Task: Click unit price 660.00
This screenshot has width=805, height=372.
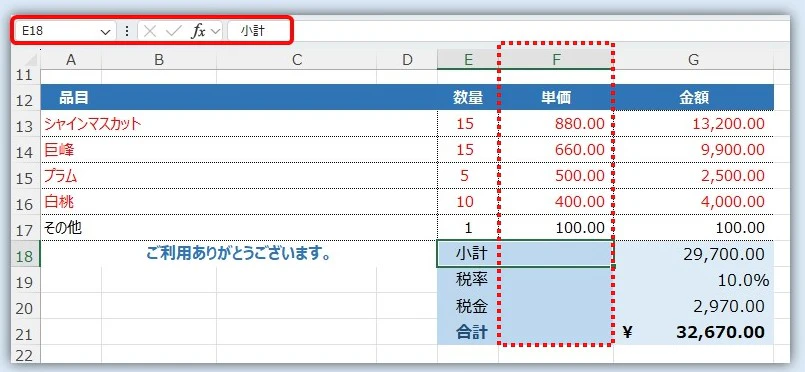Action: click(556, 149)
